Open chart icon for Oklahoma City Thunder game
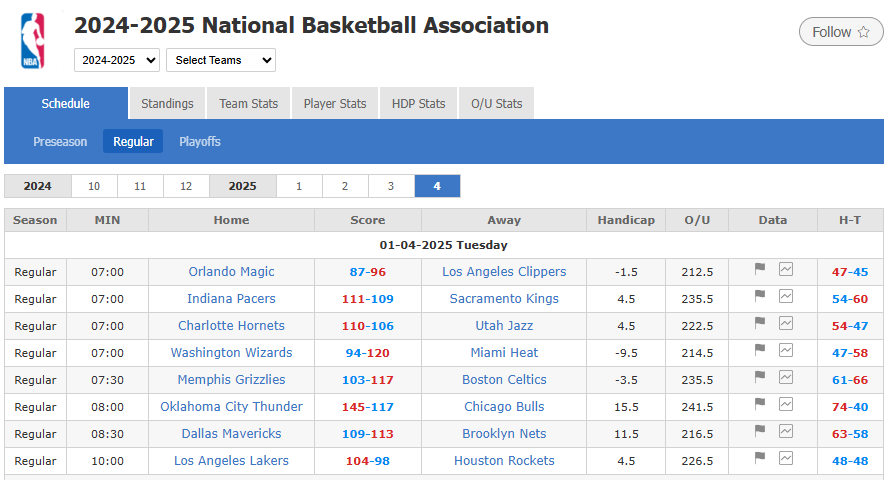 point(786,404)
